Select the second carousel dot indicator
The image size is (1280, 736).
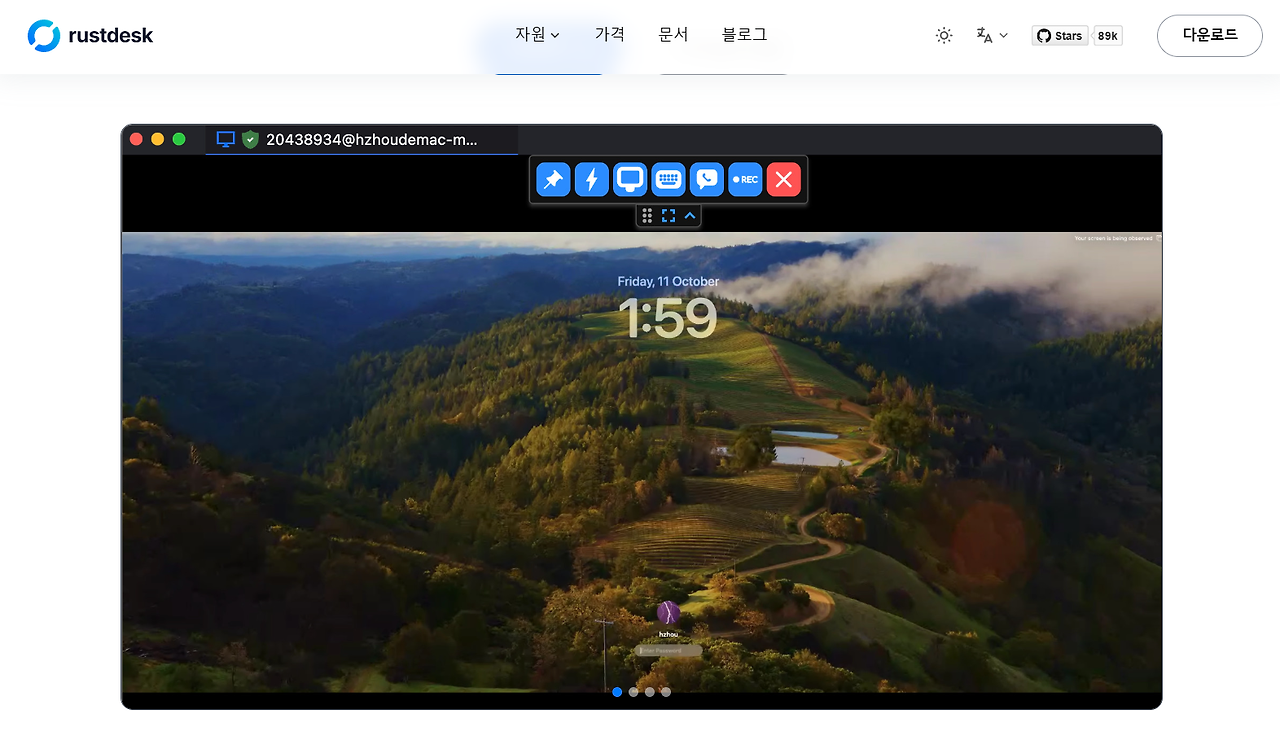633,691
